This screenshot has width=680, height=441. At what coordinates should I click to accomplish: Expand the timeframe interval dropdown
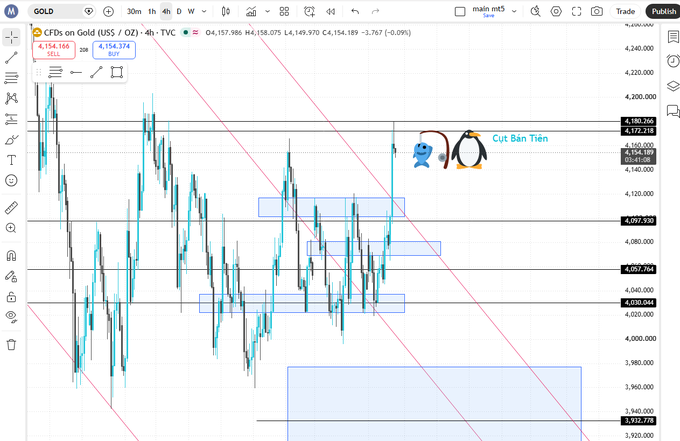tap(204, 11)
